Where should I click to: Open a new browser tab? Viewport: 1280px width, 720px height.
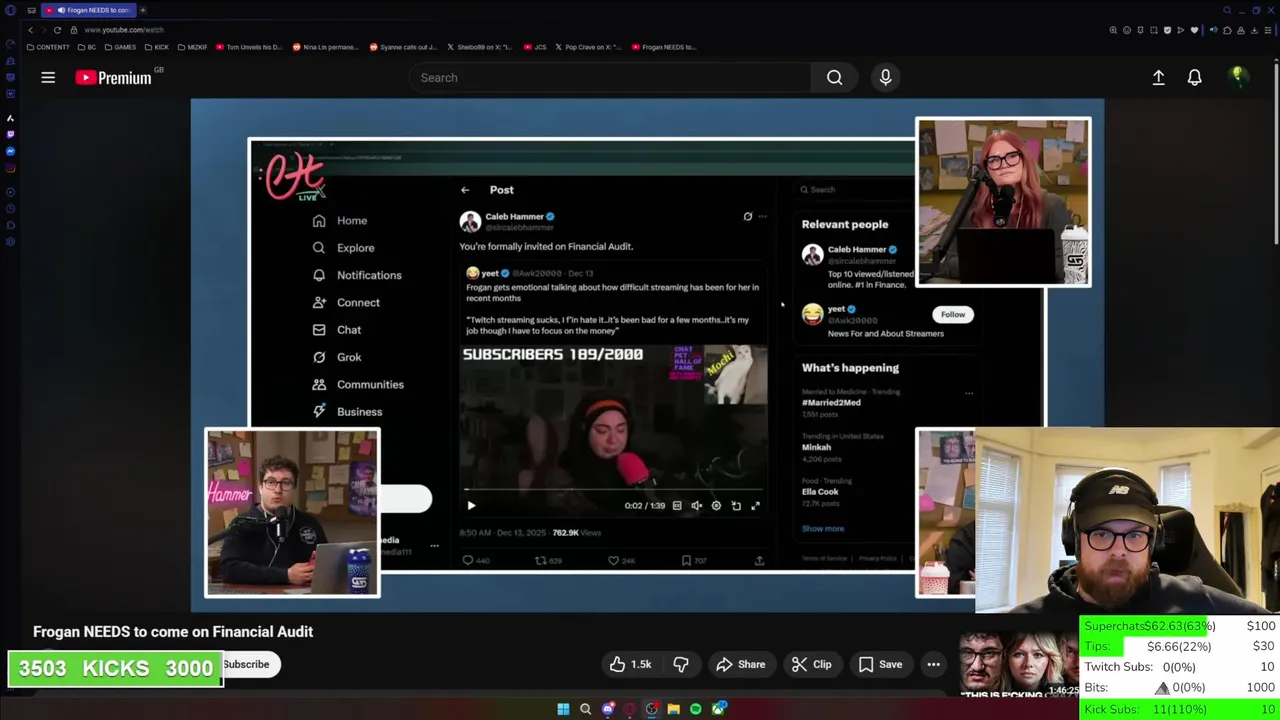pos(142,10)
